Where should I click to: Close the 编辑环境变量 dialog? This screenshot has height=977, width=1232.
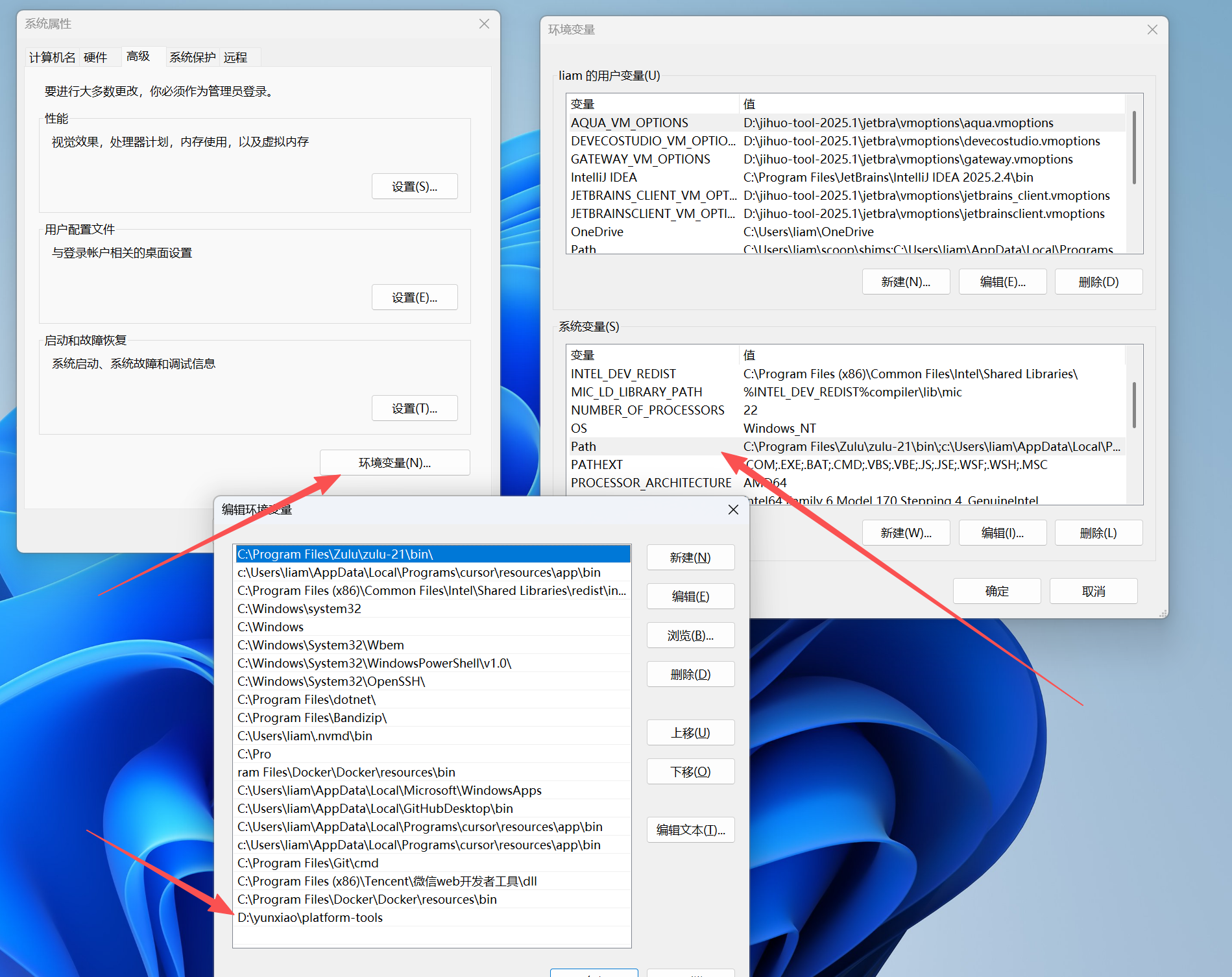click(x=733, y=510)
